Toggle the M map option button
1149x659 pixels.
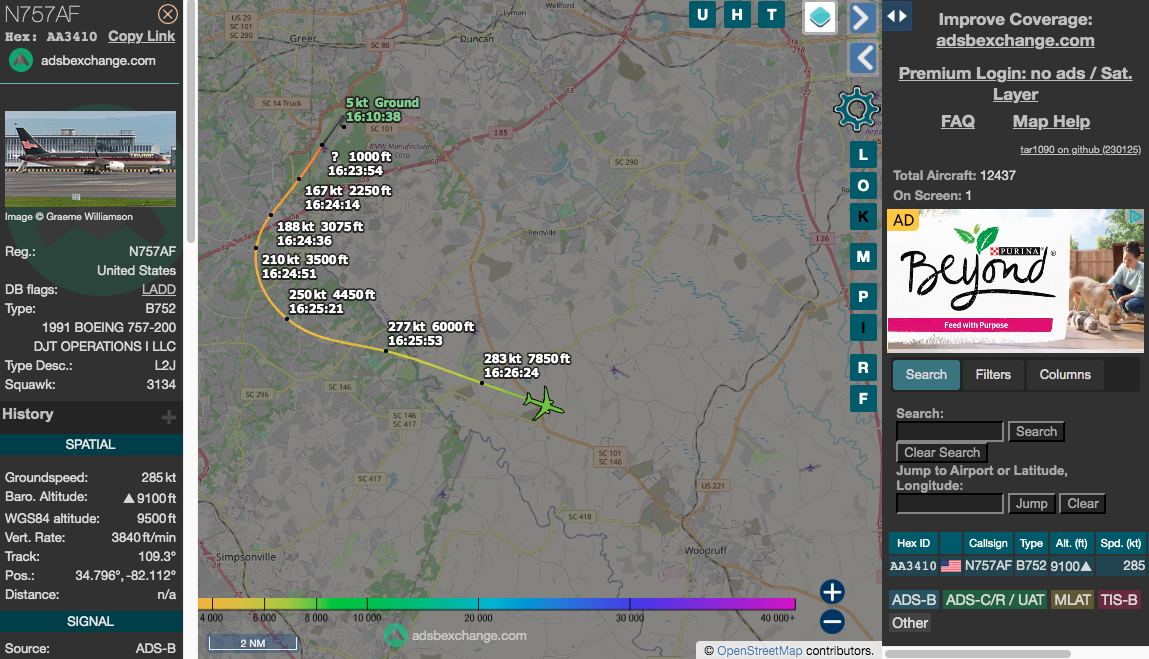(x=863, y=257)
